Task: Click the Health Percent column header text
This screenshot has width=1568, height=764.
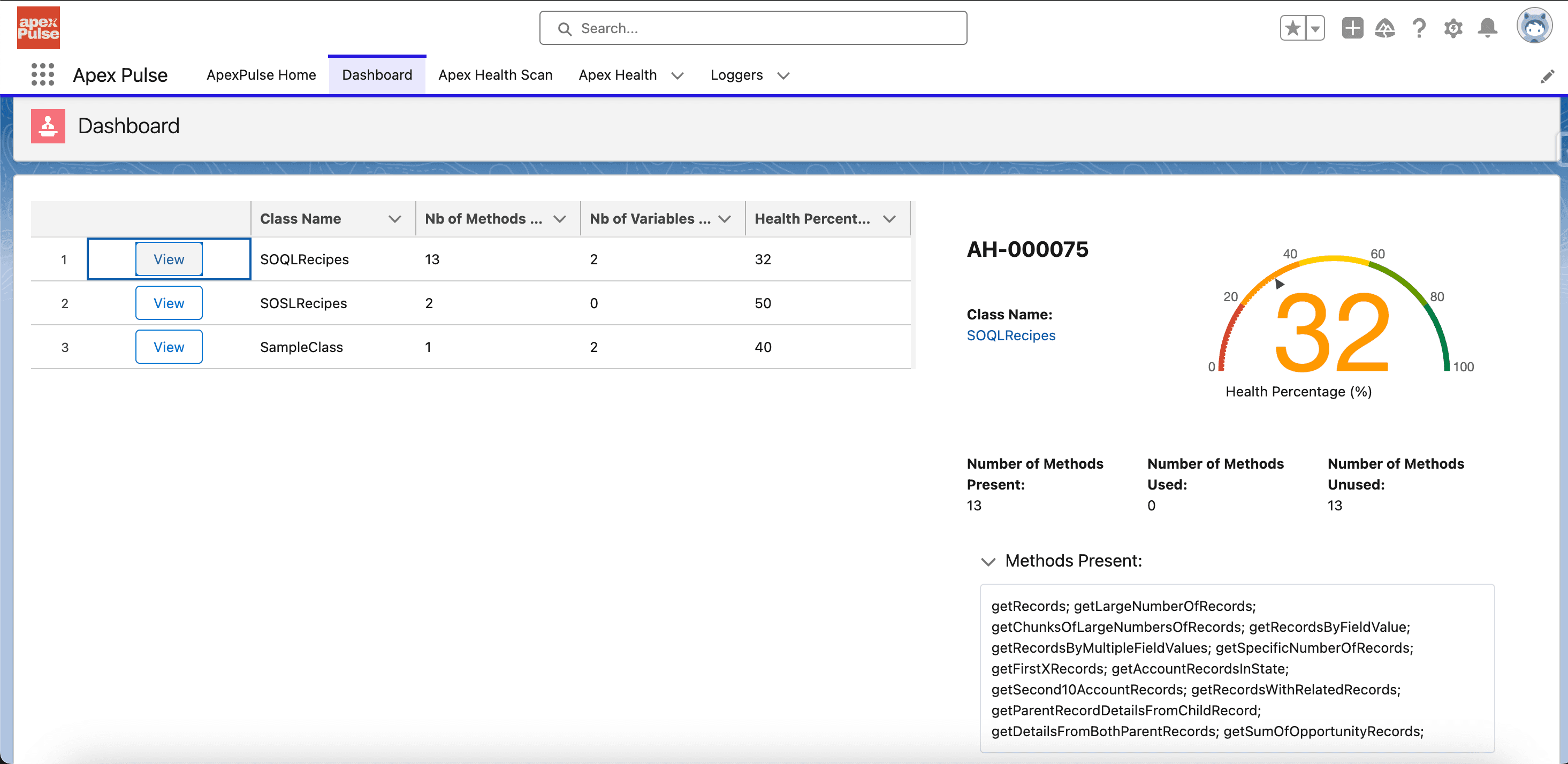Action: [812, 219]
